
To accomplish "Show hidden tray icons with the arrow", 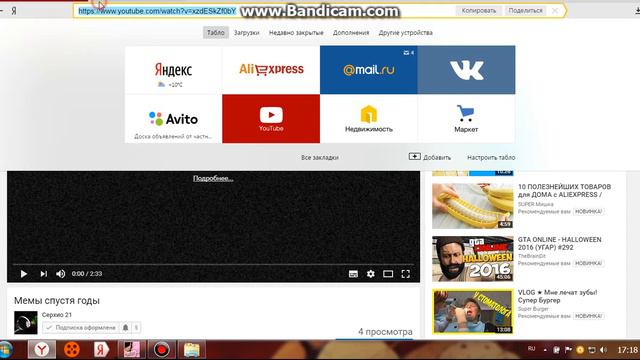I will pyautogui.click(x=545, y=350).
